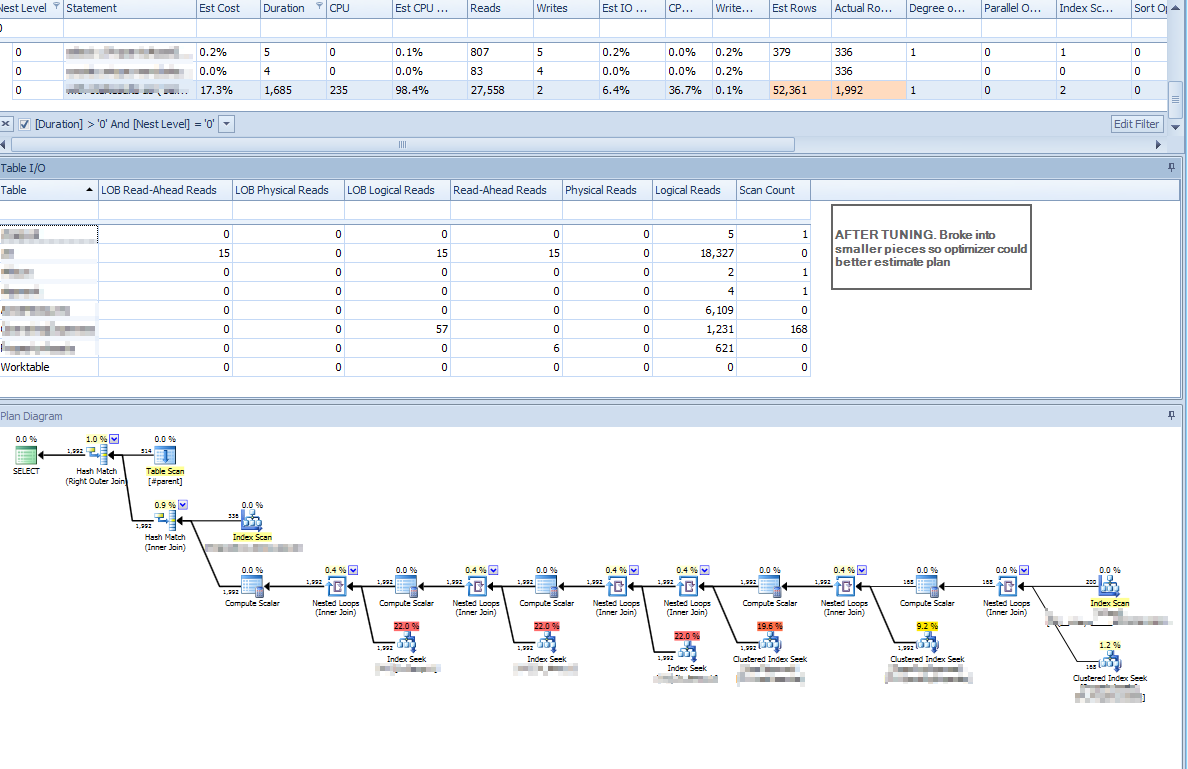Image resolution: width=1188 pixels, height=769 pixels.
Task: Click the Edit Filter button
Action: pos(1136,123)
